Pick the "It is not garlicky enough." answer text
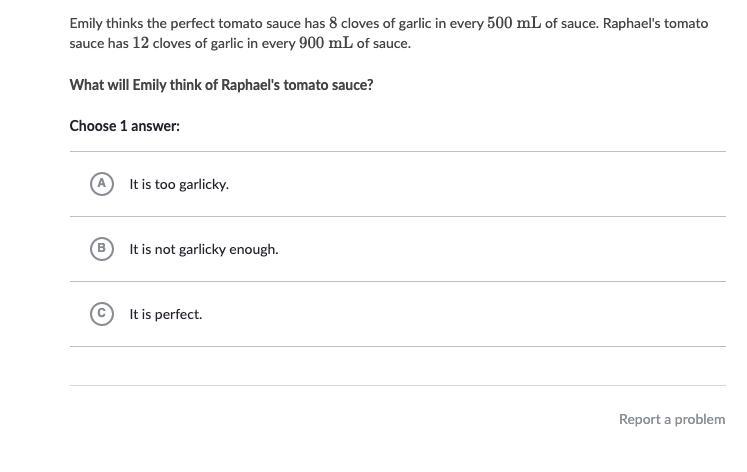This screenshot has height=472, width=747. point(204,250)
